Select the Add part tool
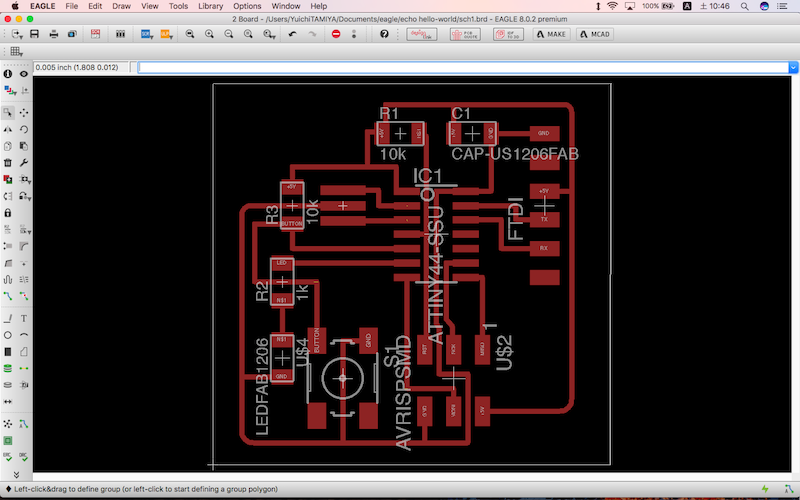800x500 pixels. 8,179
